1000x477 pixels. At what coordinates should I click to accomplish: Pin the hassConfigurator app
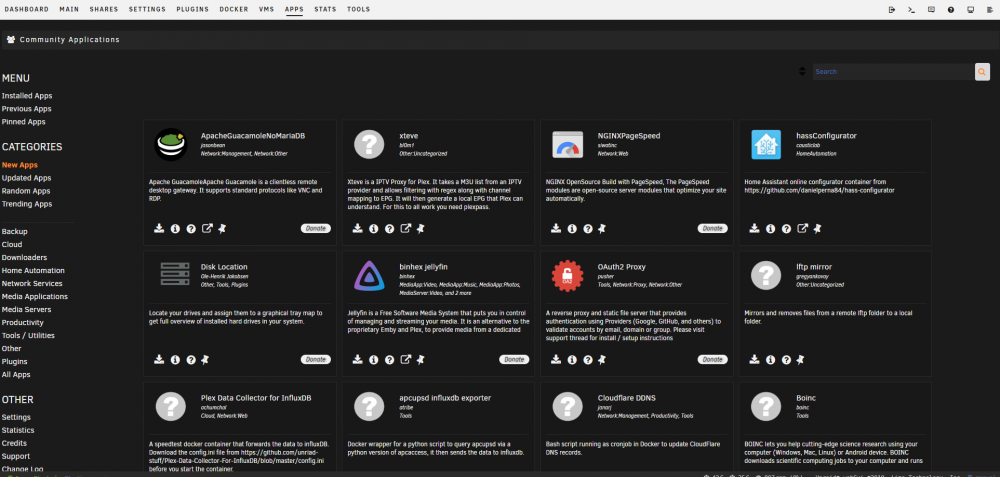tap(818, 228)
